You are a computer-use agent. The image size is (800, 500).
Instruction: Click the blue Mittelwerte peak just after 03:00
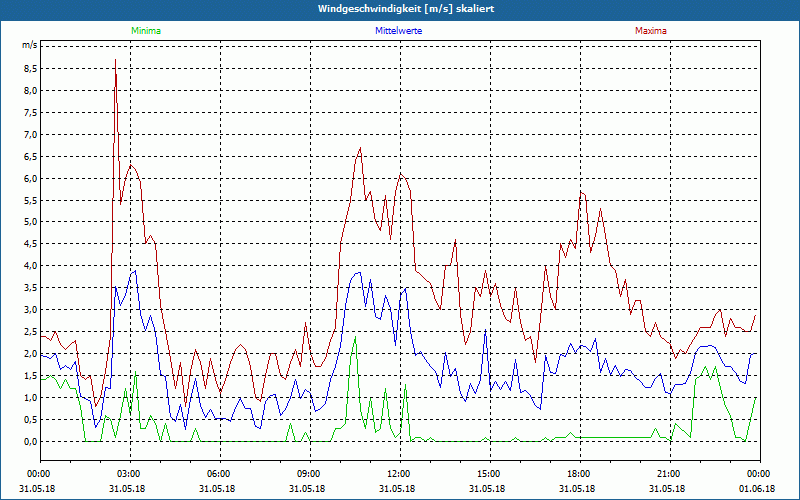[135, 271]
